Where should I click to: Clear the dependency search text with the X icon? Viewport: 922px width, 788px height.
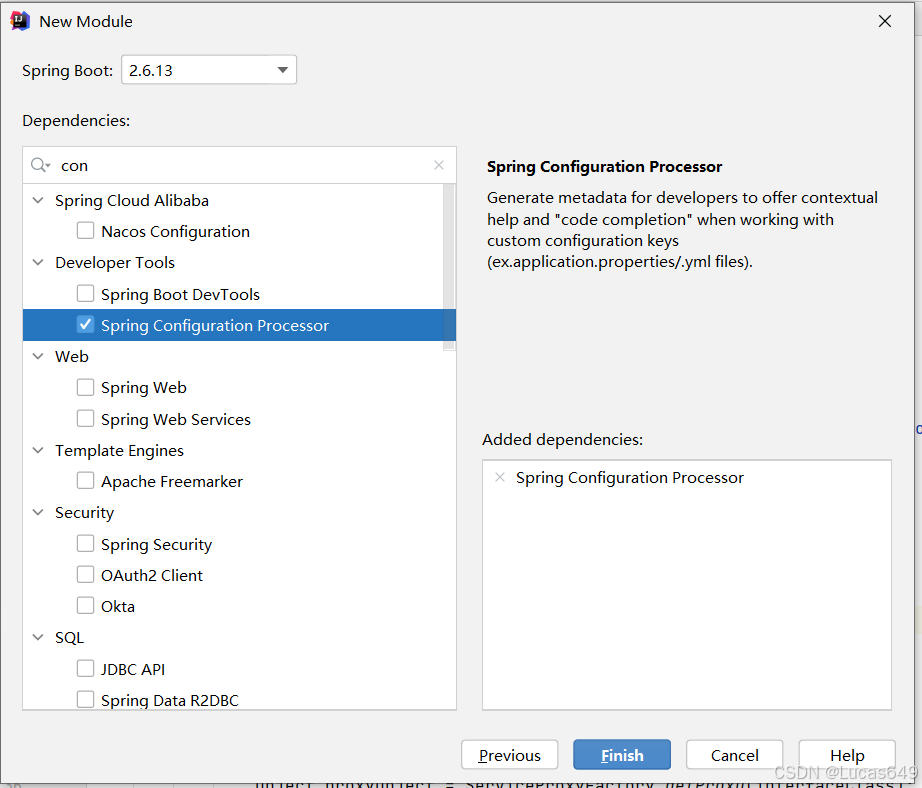(x=439, y=165)
